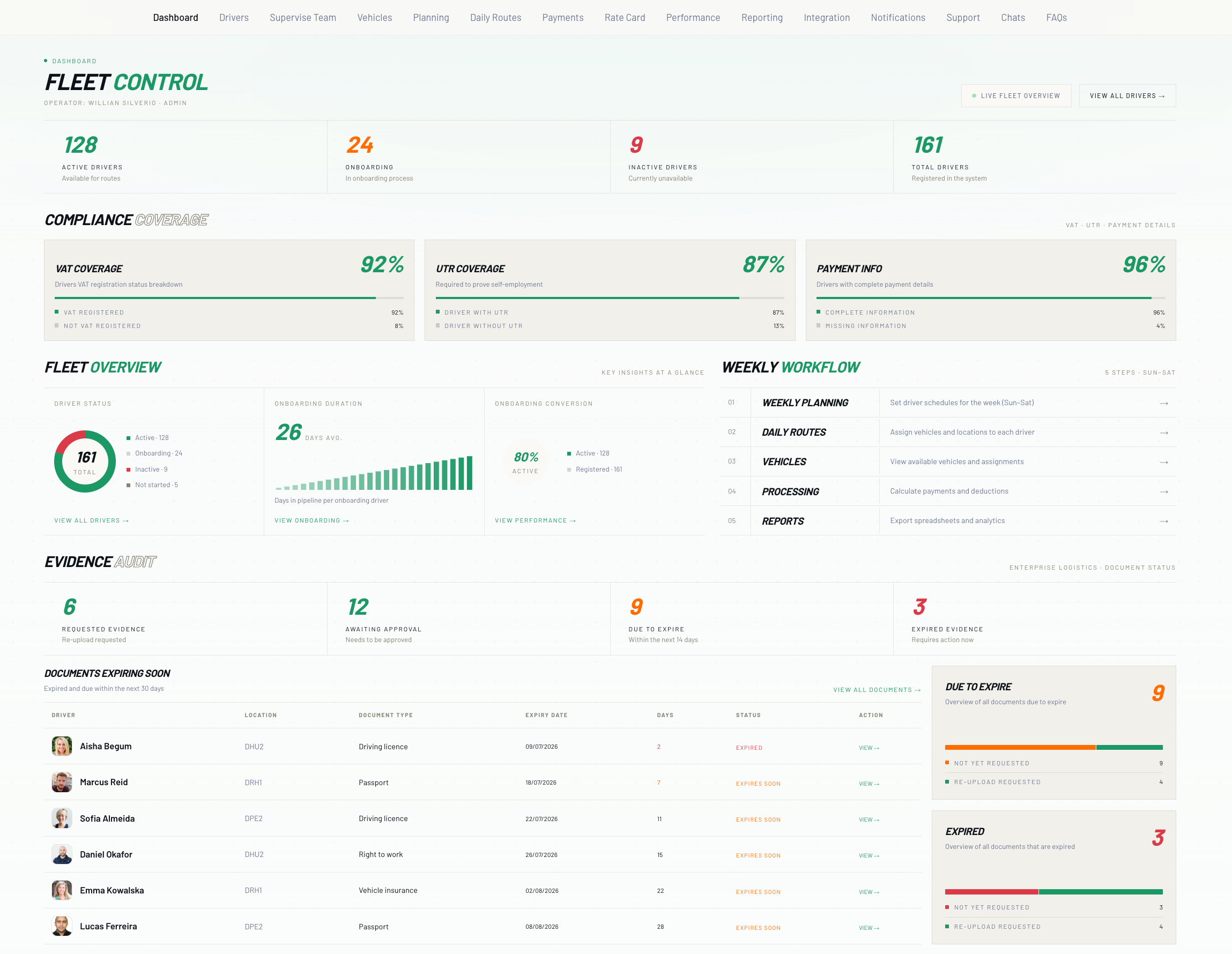This screenshot has height=954, width=1232.
Task: Switch to Supervise Team section
Action: click(x=302, y=18)
